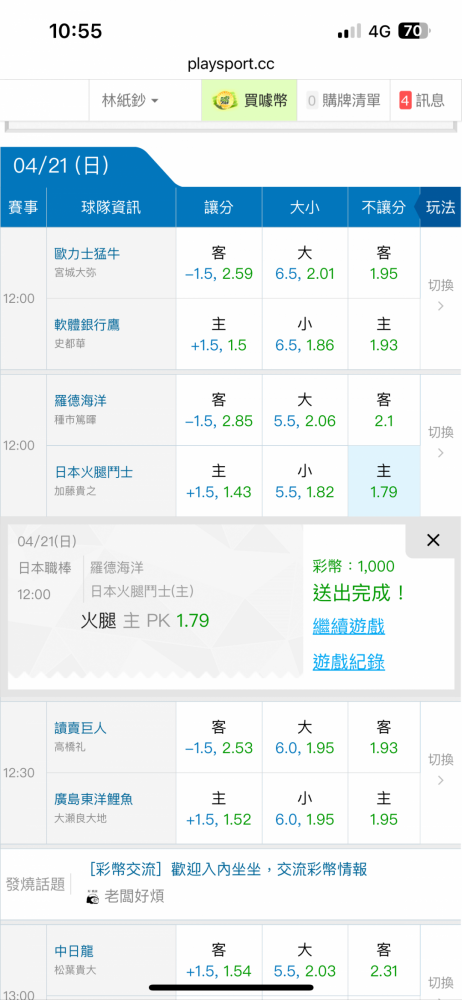The height and width of the screenshot is (1000, 462).
Task: Open 訊息 messages with 4 badge
Action: 422,100
